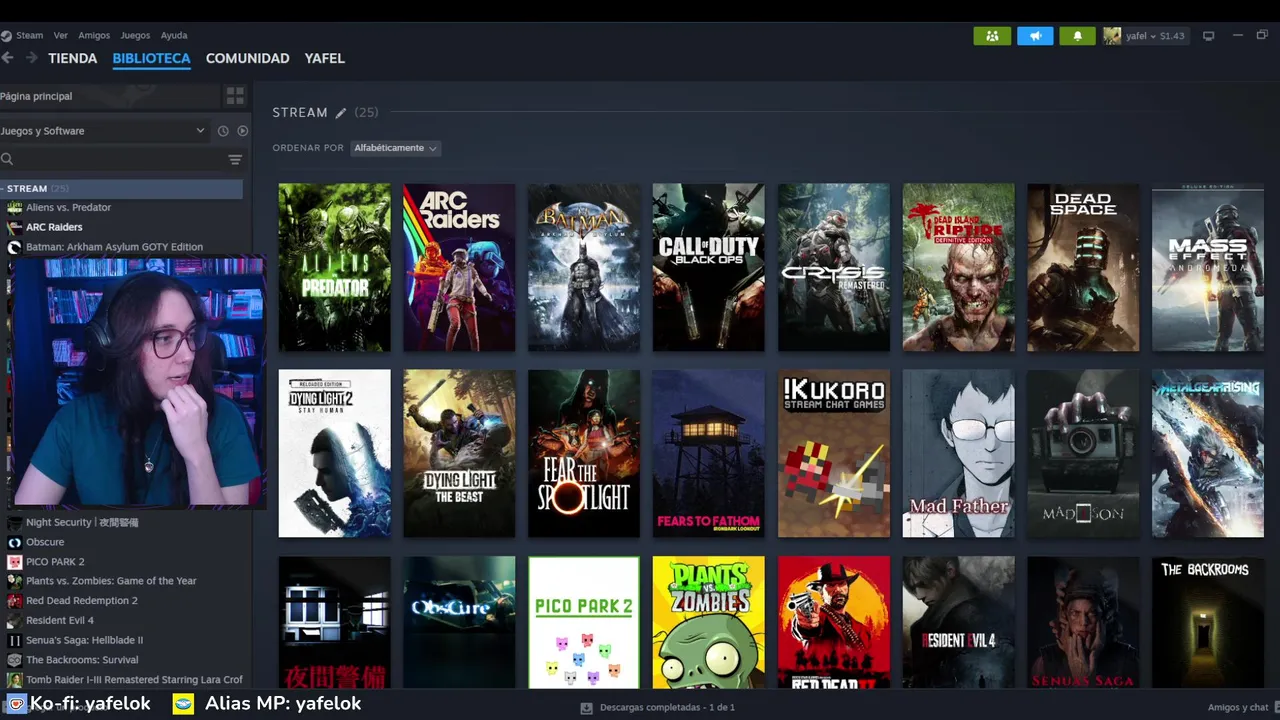The image size is (1280, 720).
Task: Open the green notifications bell
Action: click(1077, 36)
